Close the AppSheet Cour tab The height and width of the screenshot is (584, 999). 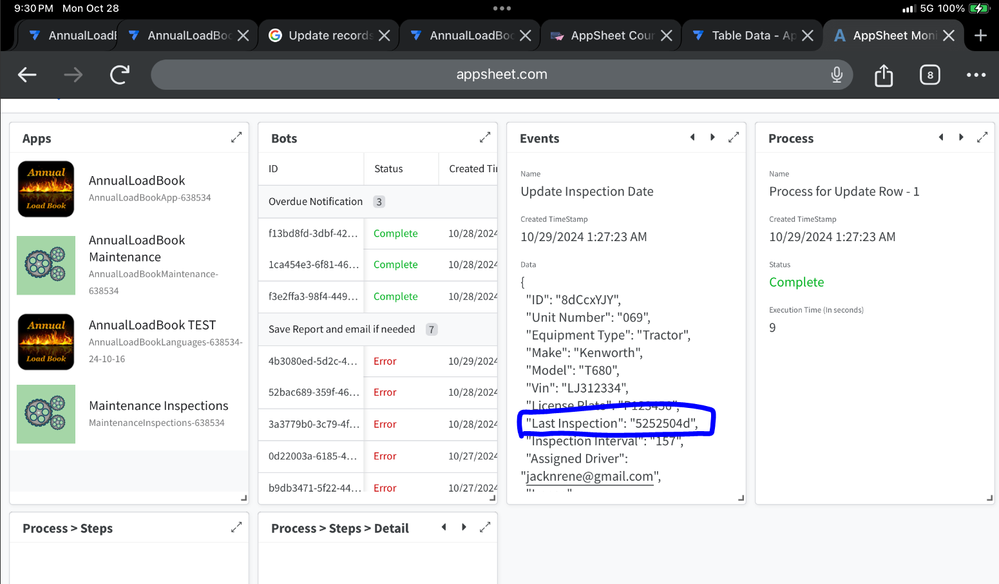(x=666, y=36)
